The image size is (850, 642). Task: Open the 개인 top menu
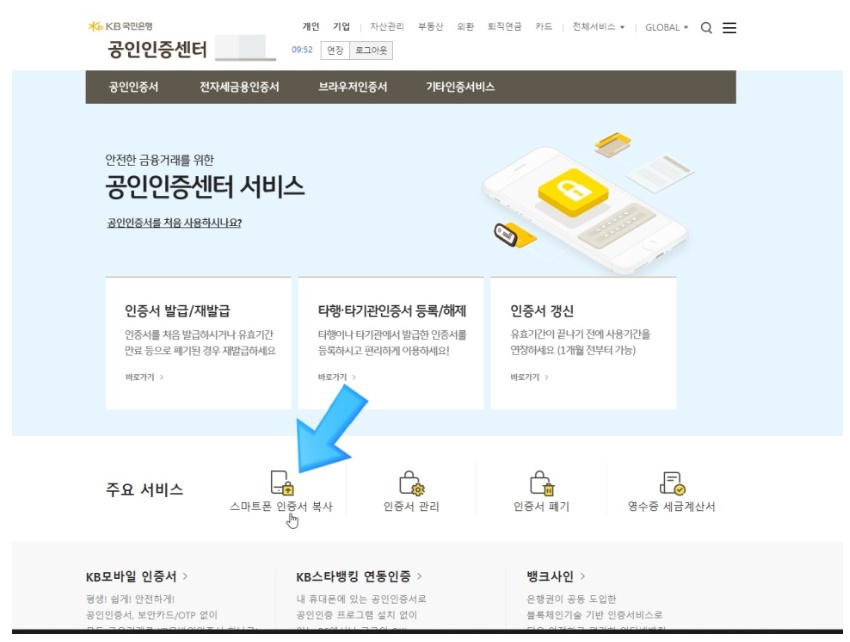click(311, 27)
